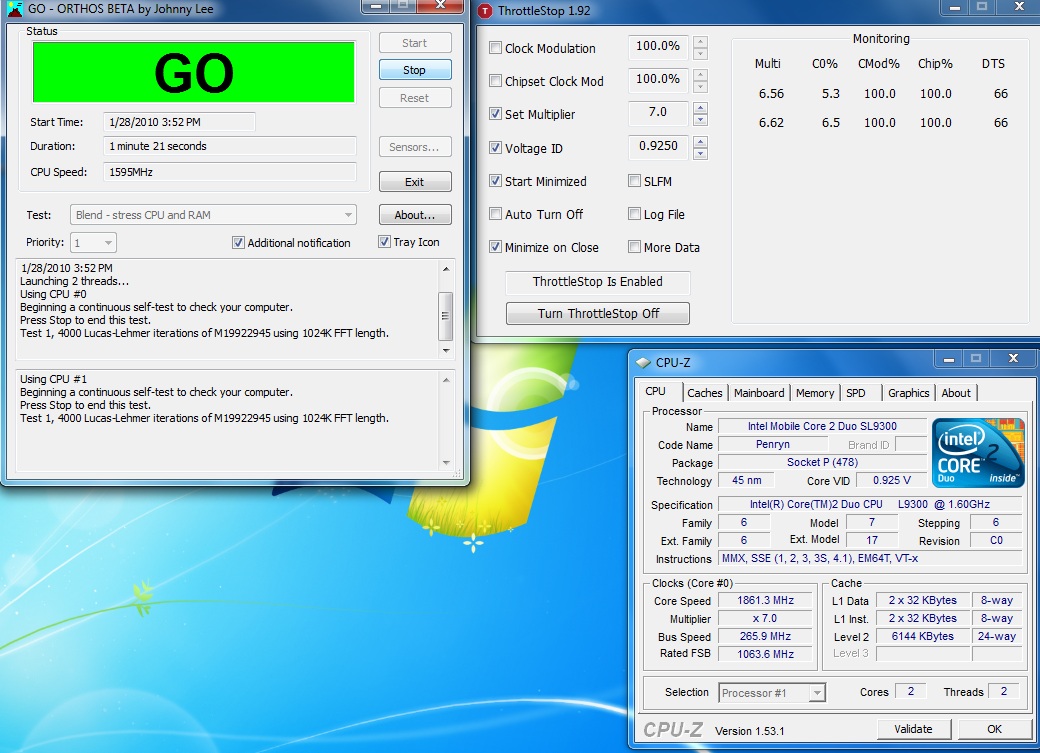The width and height of the screenshot is (1040, 753).
Task: Open the Priority dropdown
Action: (94, 243)
